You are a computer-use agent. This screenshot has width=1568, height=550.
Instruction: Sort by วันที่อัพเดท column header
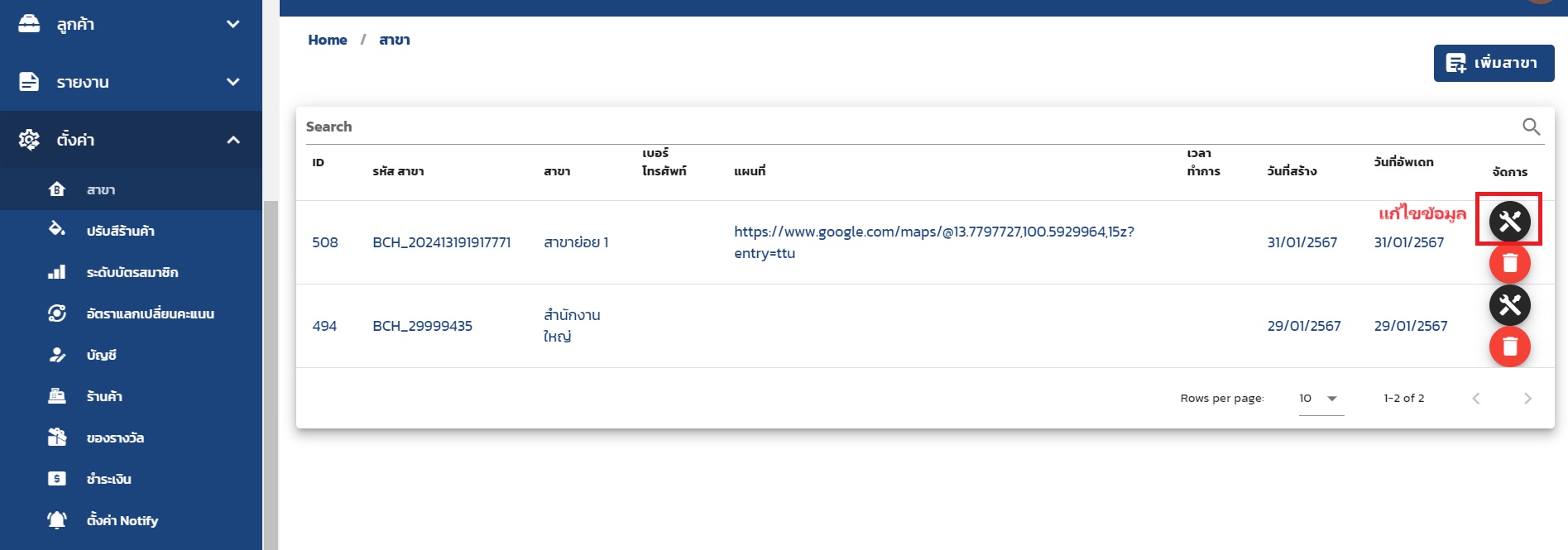(1403, 162)
